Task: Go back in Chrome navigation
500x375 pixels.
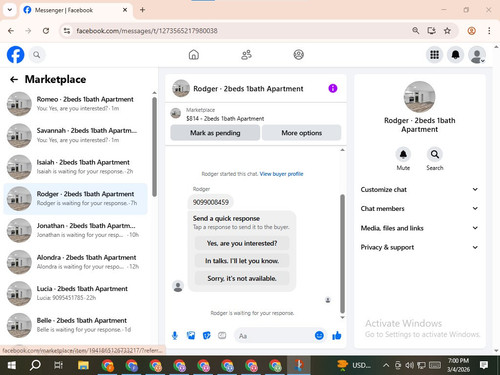Action: pos(11,31)
